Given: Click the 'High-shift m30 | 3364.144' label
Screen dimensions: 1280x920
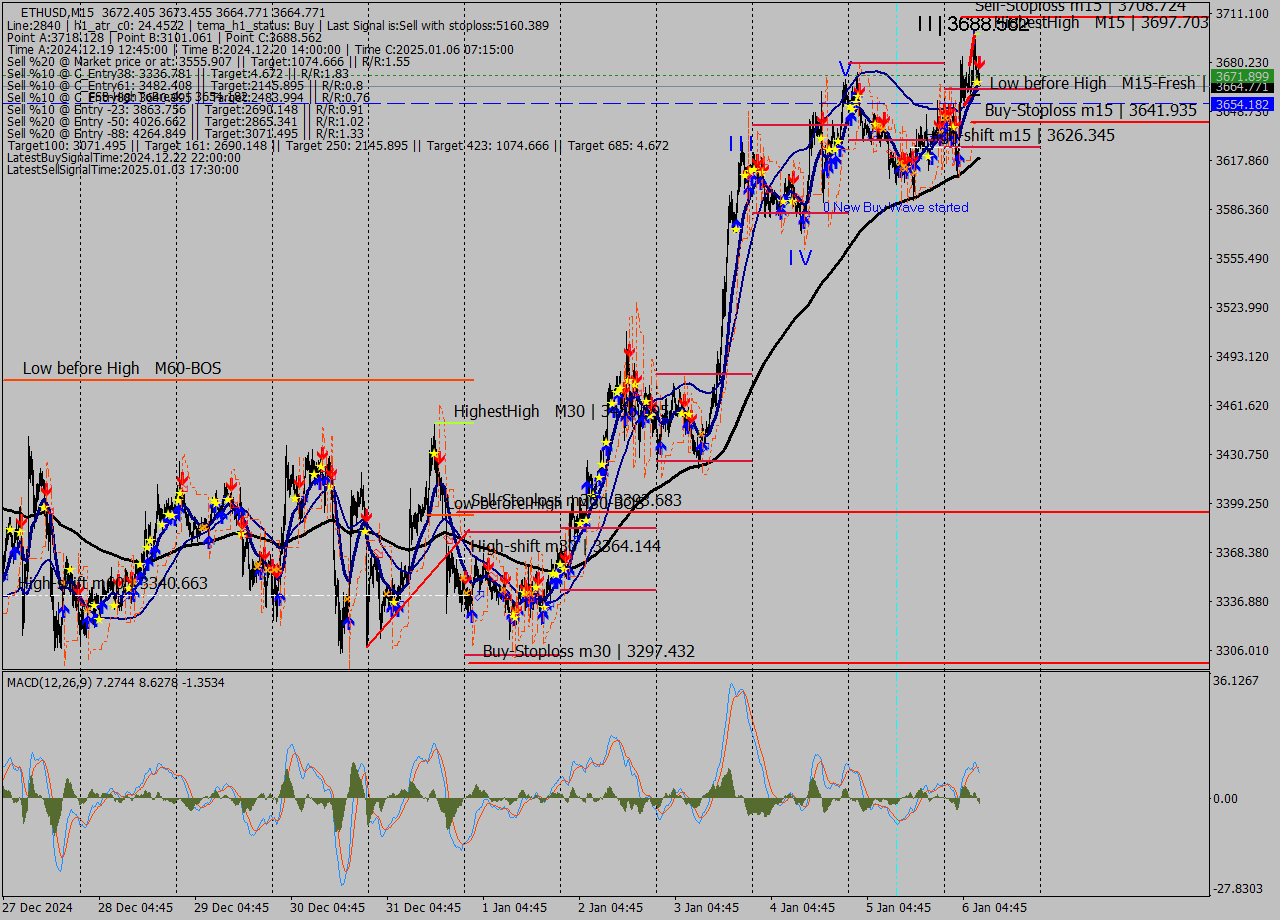Looking at the screenshot, I should click(x=565, y=546).
